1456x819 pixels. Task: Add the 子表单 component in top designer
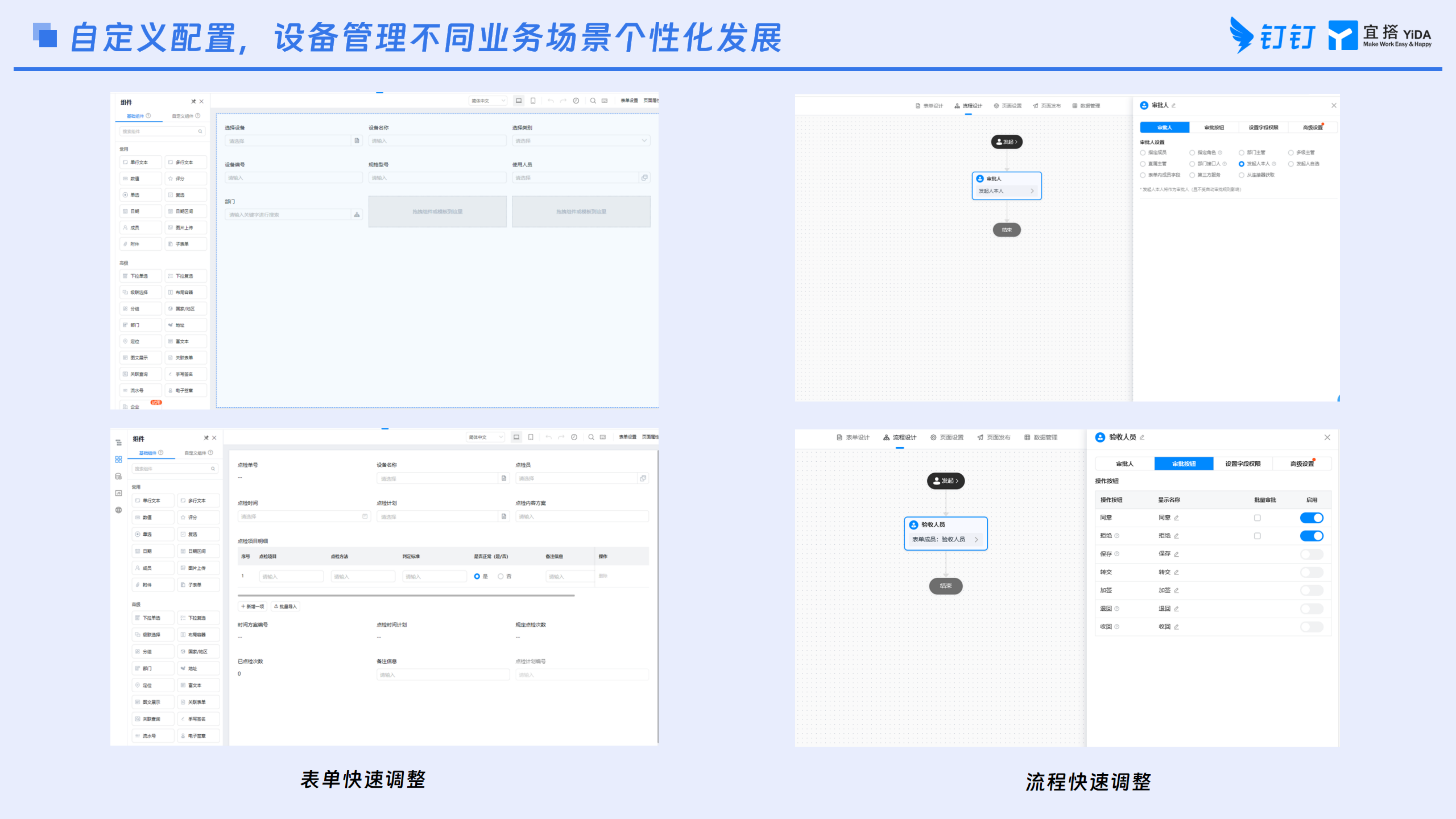[185, 244]
